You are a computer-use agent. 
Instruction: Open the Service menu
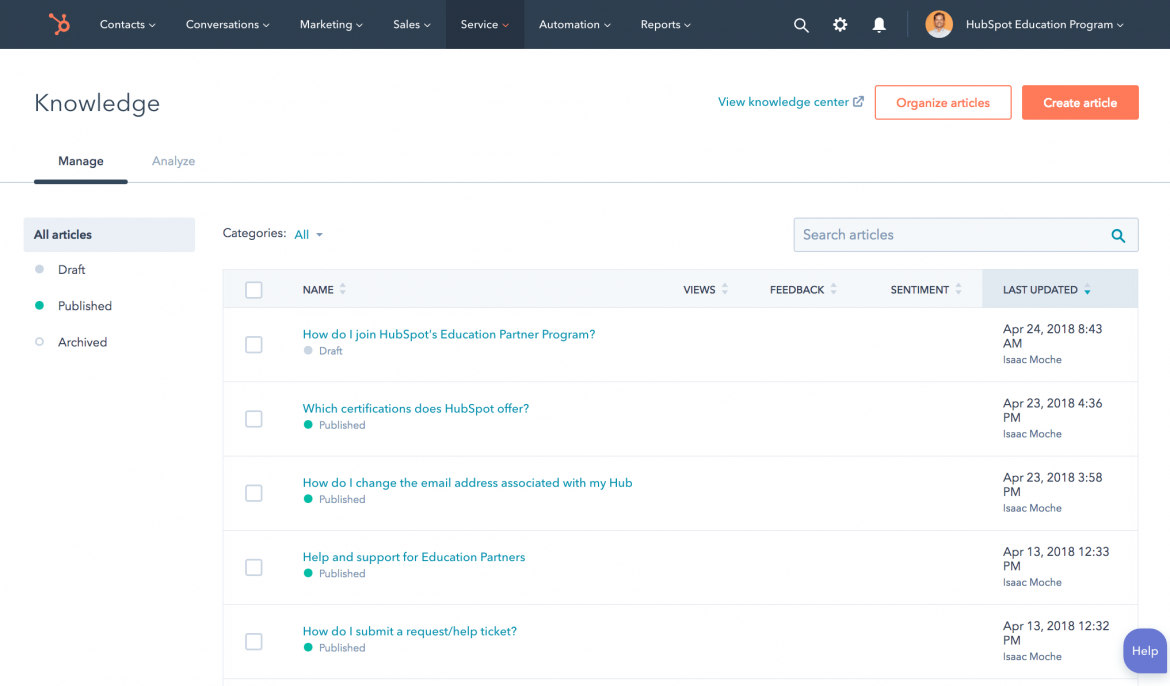[483, 24]
